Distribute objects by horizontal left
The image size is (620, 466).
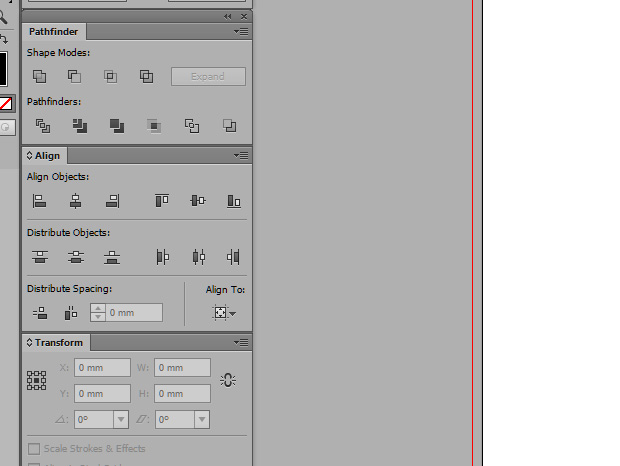pos(163,257)
